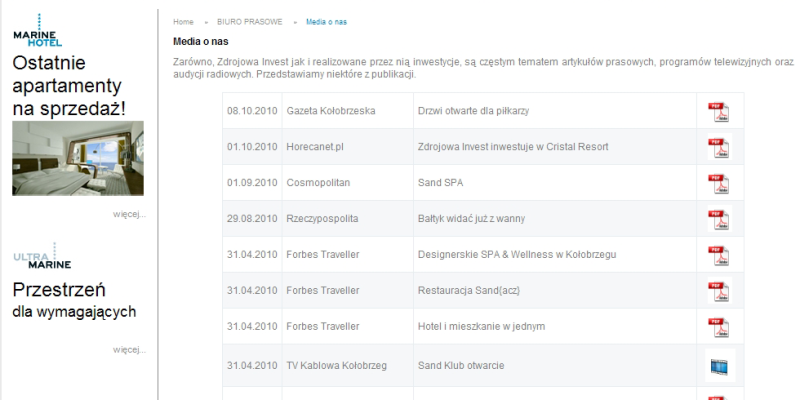Click the Marine Hotel logo
The height and width of the screenshot is (400, 800).
pos(39,32)
